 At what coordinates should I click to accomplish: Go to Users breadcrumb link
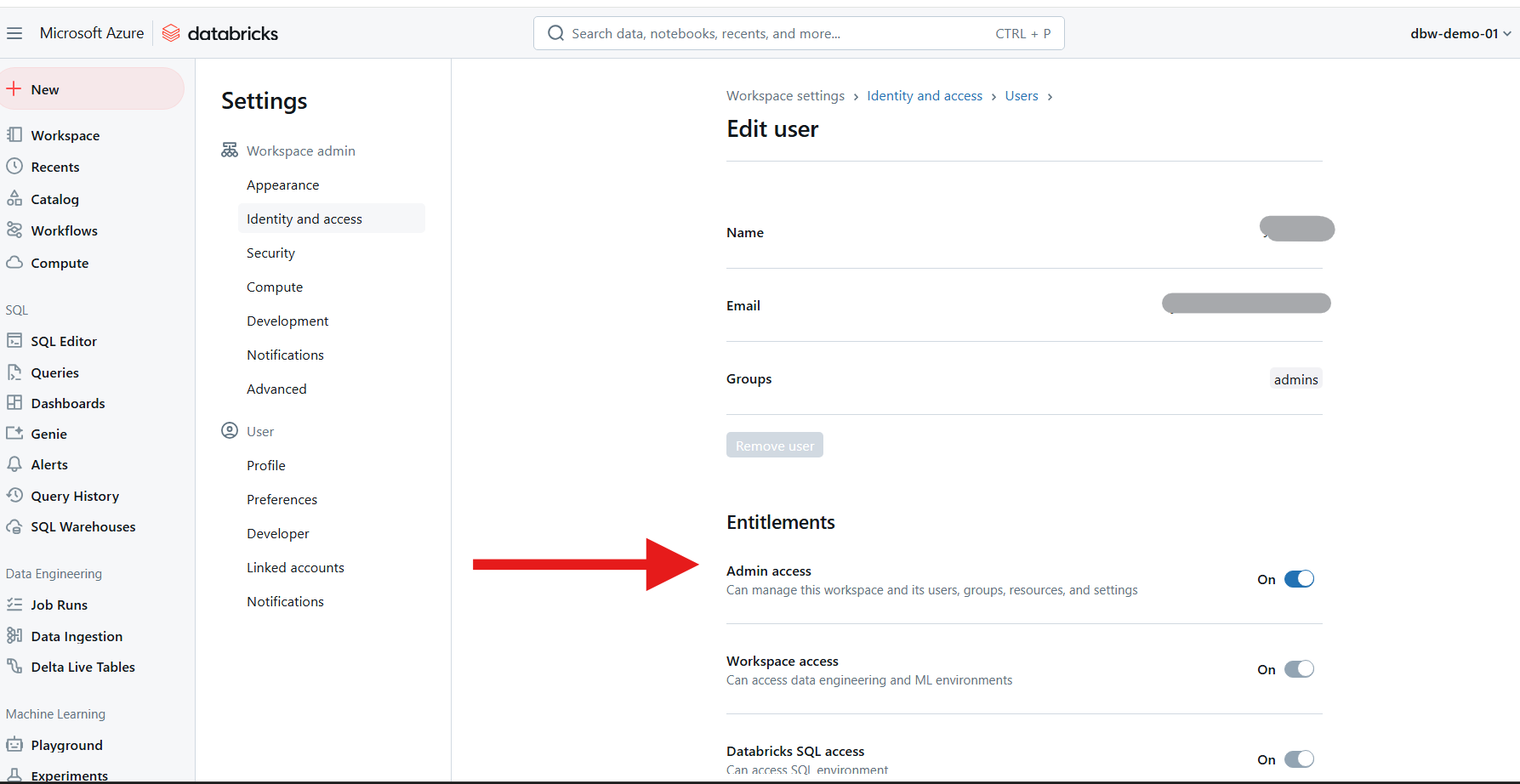click(1022, 95)
